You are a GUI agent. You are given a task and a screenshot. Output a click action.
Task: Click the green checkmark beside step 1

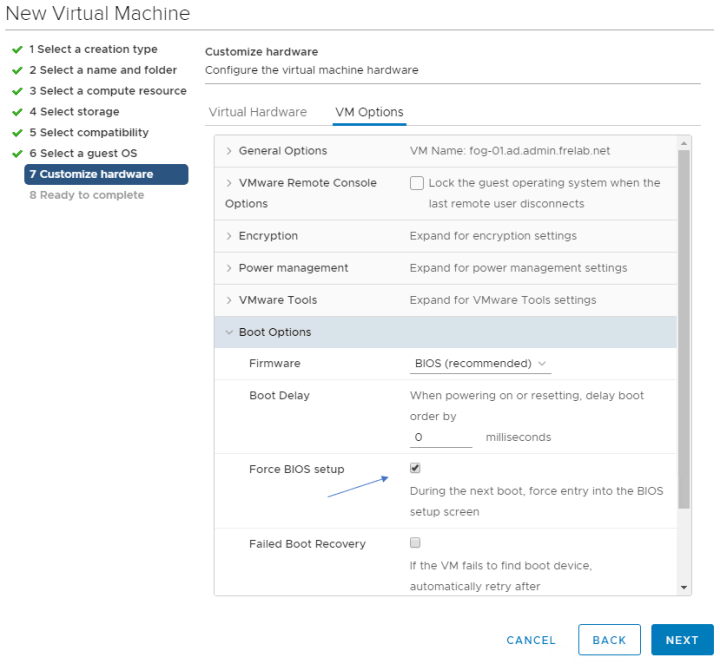tap(17, 50)
